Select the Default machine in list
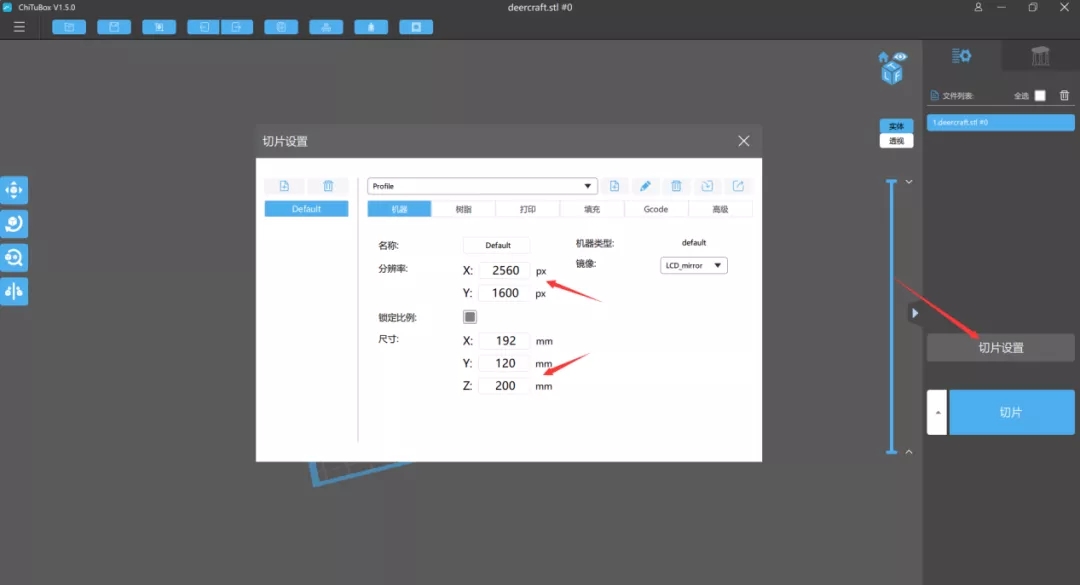Image resolution: width=1080 pixels, height=585 pixels. (307, 209)
